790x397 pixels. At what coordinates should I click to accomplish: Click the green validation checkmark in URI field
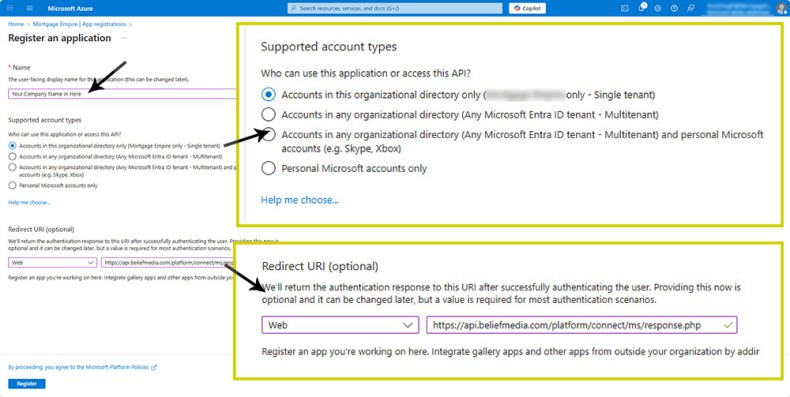click(x=728, y=325)
